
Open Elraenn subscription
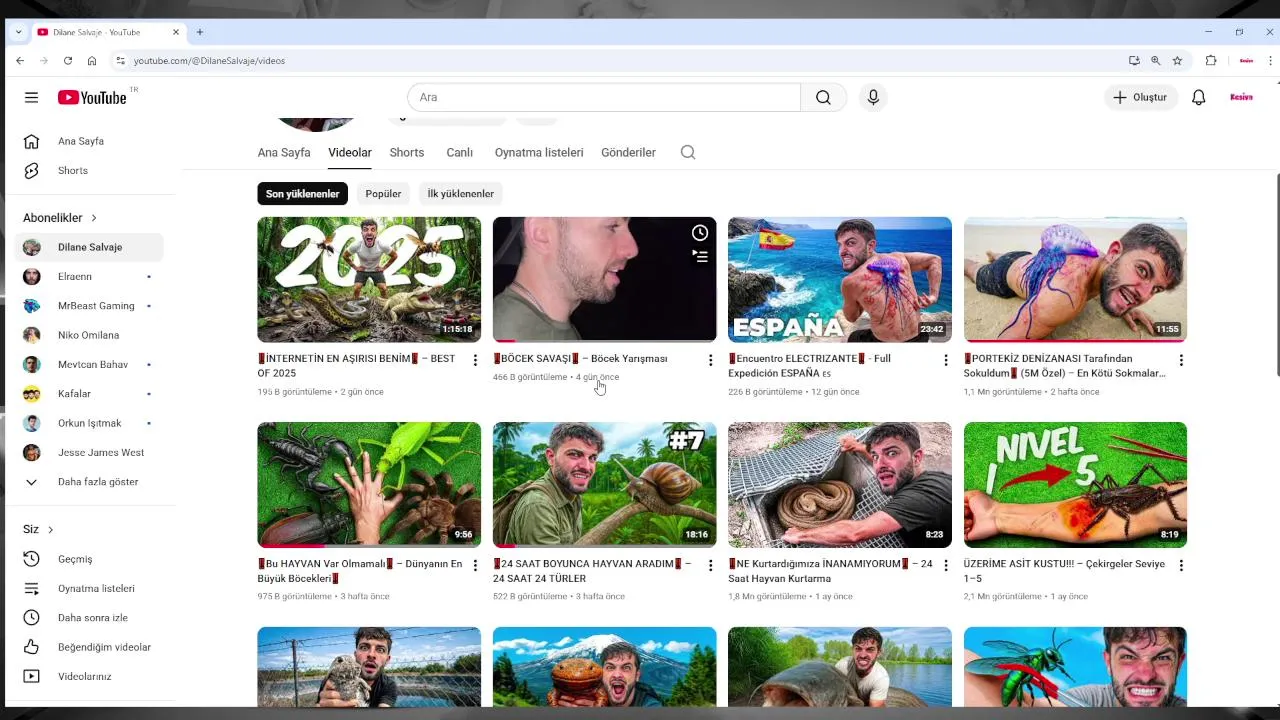(90, 276)
